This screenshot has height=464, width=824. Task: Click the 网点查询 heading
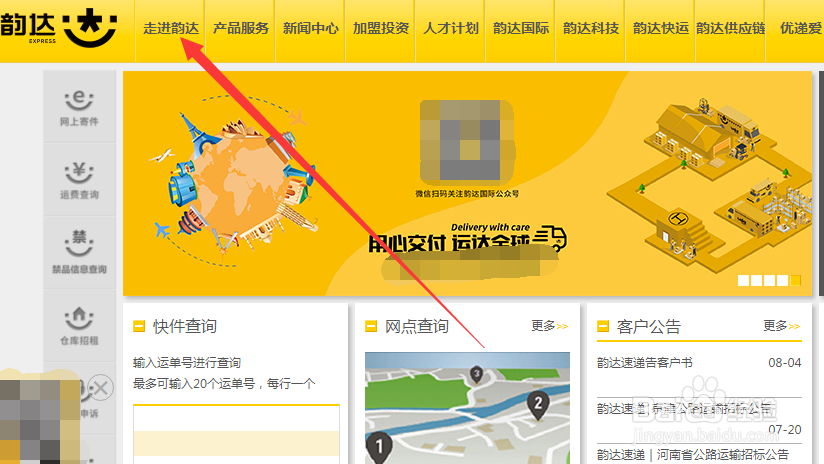pyautogui.click(x=417, y=326)
